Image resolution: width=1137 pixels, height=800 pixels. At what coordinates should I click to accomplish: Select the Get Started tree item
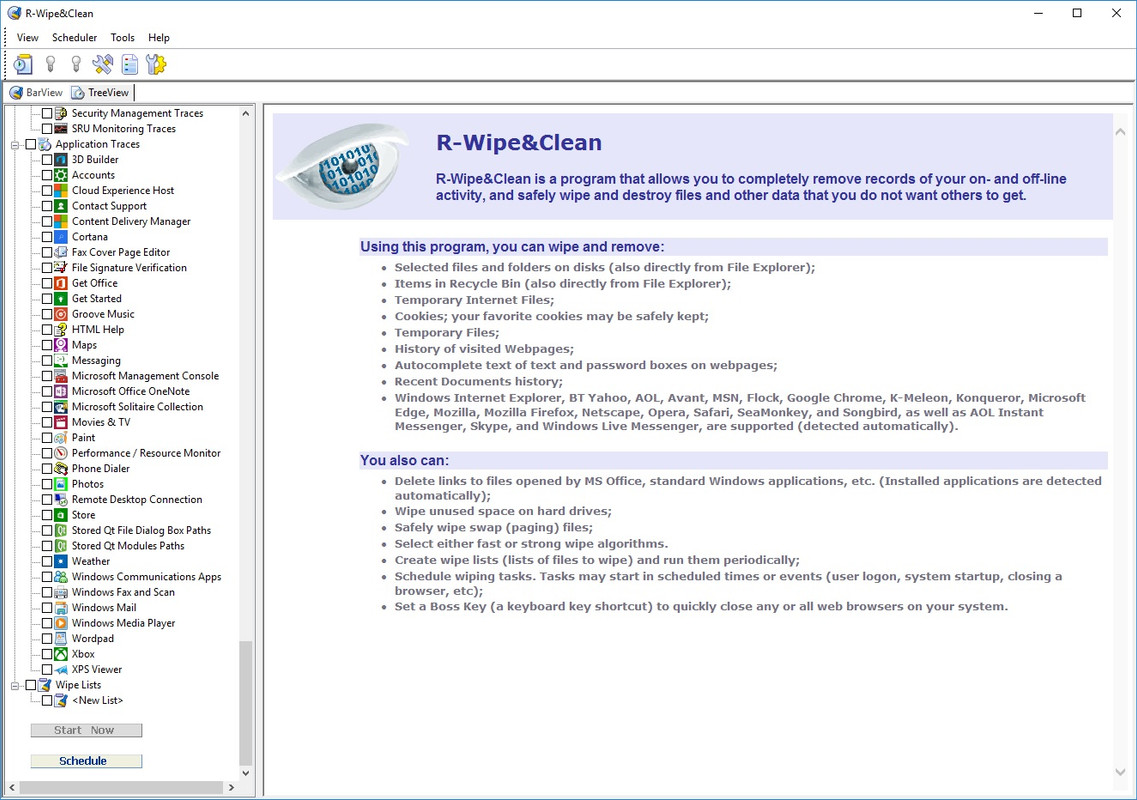click(x=96, y=298)
